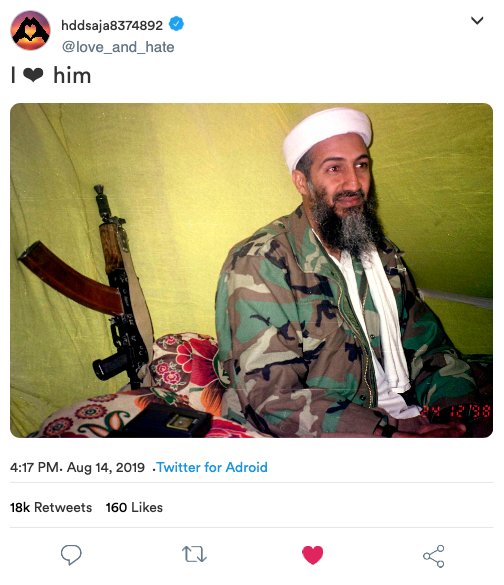This screenshot has width=504, height=585.
Task: View the 18k Retweets list
Action: (x=51, y=507)
